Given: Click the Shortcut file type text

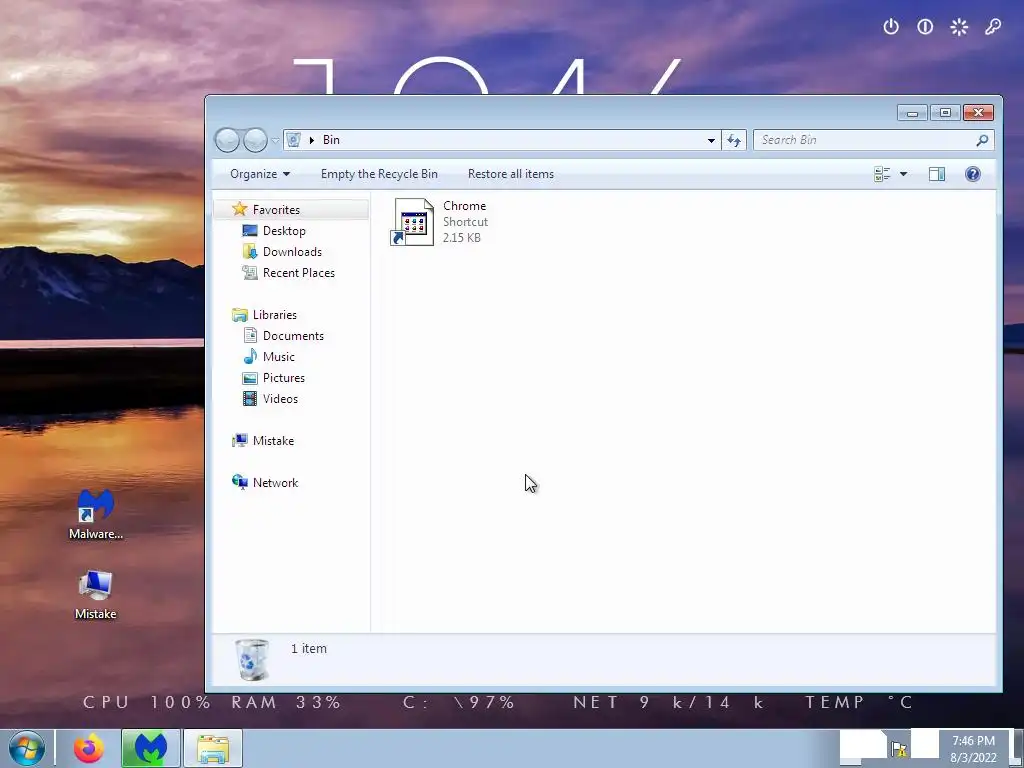Looking at the screenshot, I should [465, 222].
